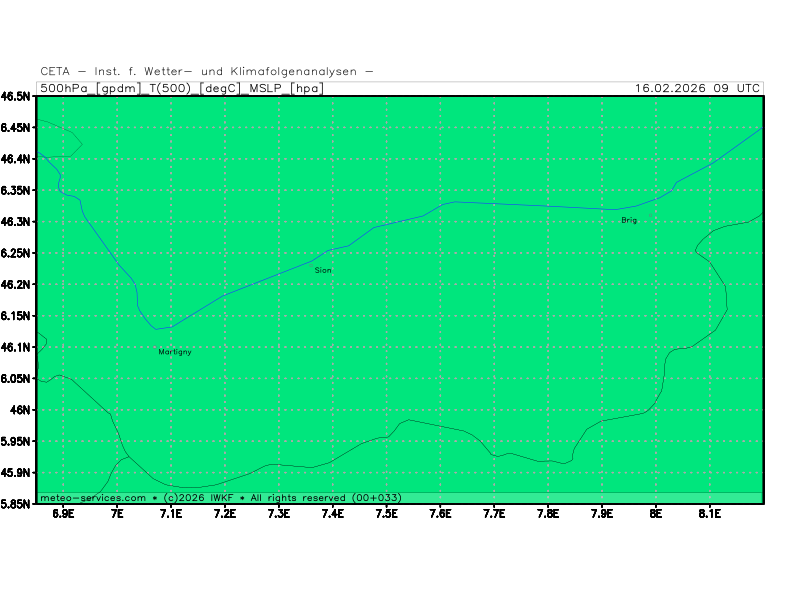Image resolution: width=800 pixels, height=600 pixels.
Task: Select the [hpa] unit label
Action: (x=305, y=88)
